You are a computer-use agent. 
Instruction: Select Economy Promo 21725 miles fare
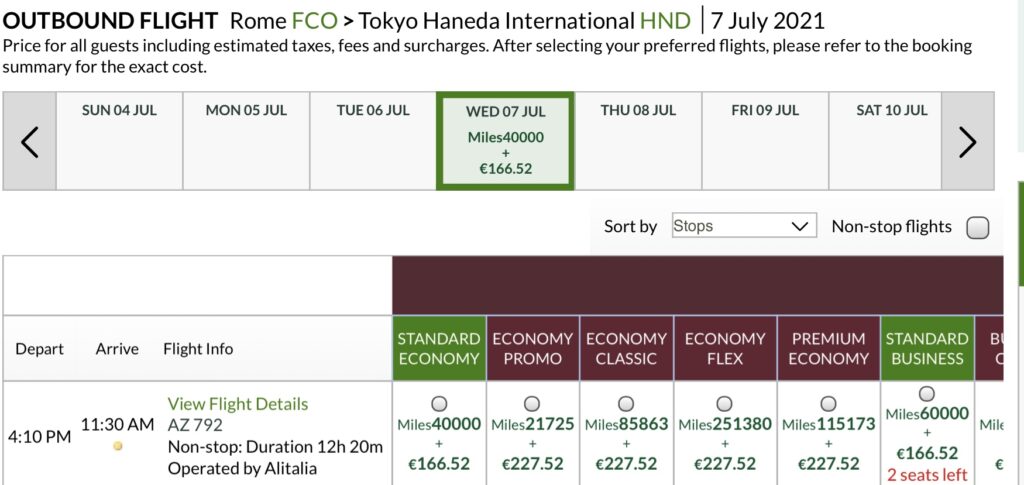point(532,403)
